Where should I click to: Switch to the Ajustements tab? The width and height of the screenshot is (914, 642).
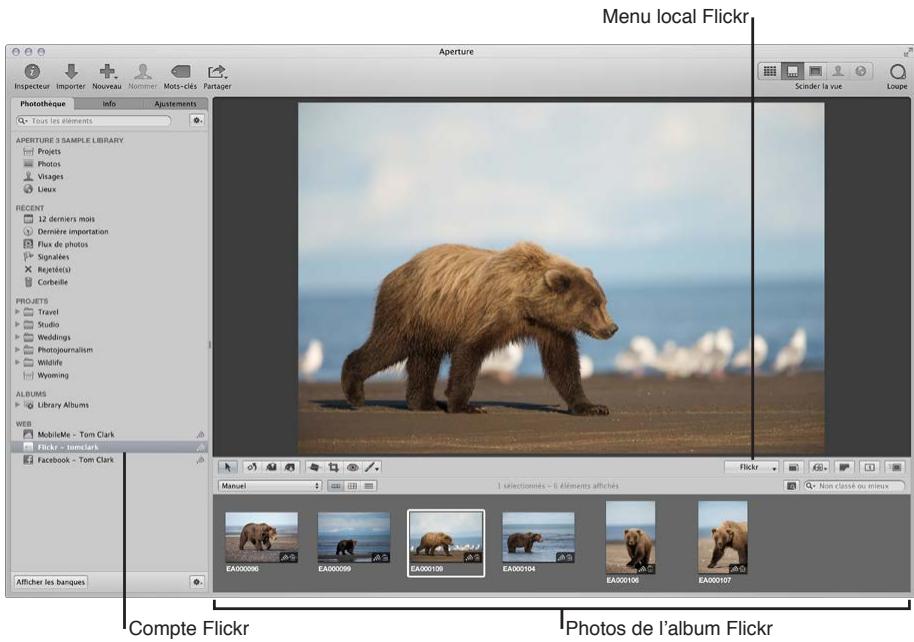(175, 104)
